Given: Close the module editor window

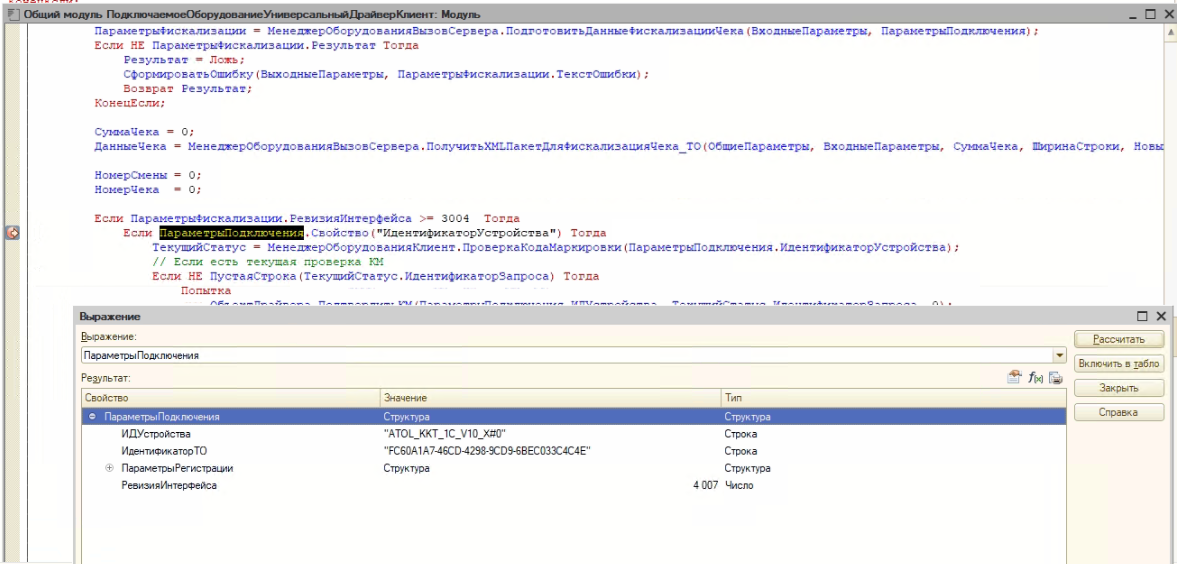Looking at the screenshot, I should (x=1168, y=14).
